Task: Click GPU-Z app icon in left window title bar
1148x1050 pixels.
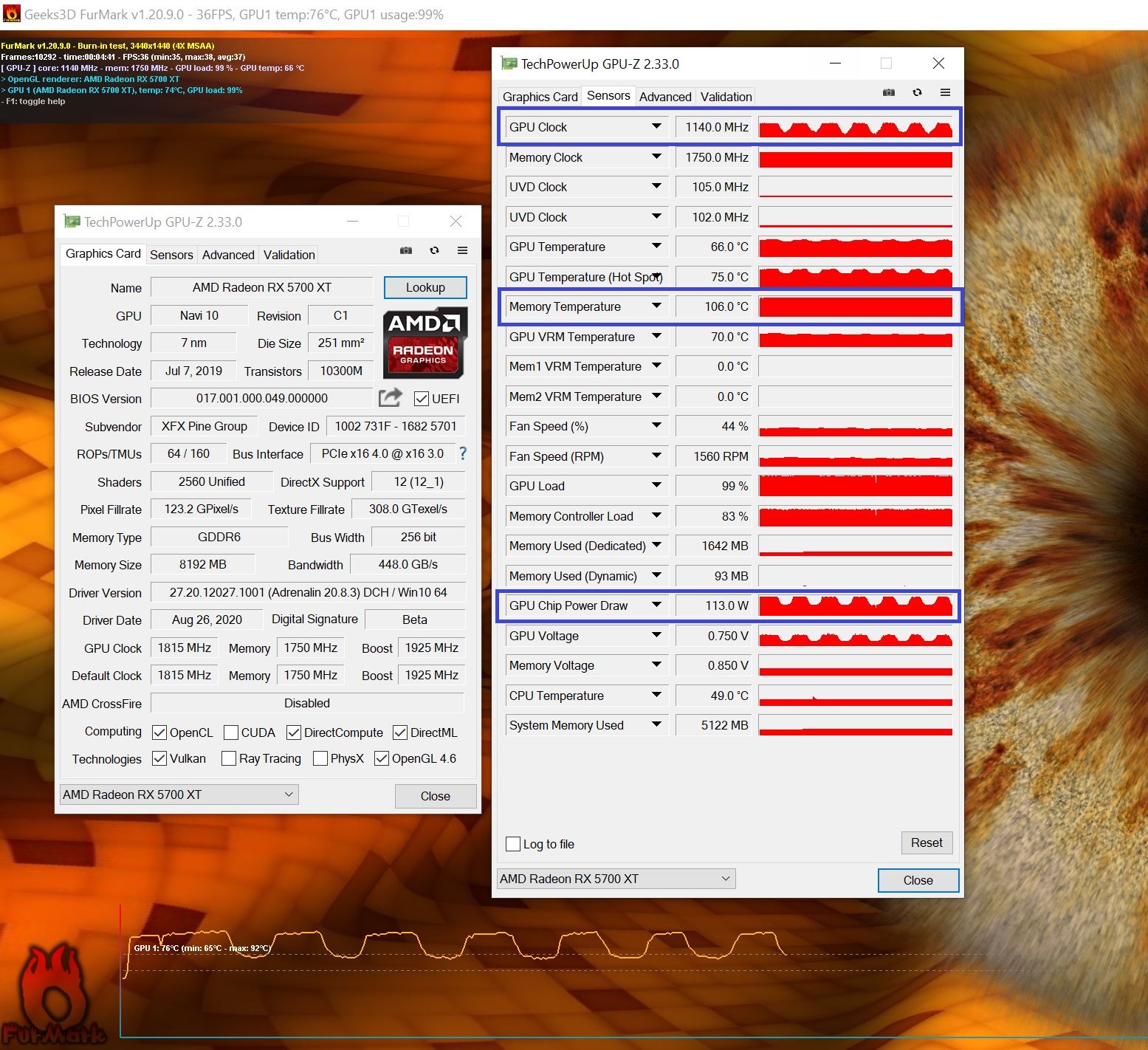Action: (x=72, y=222)
